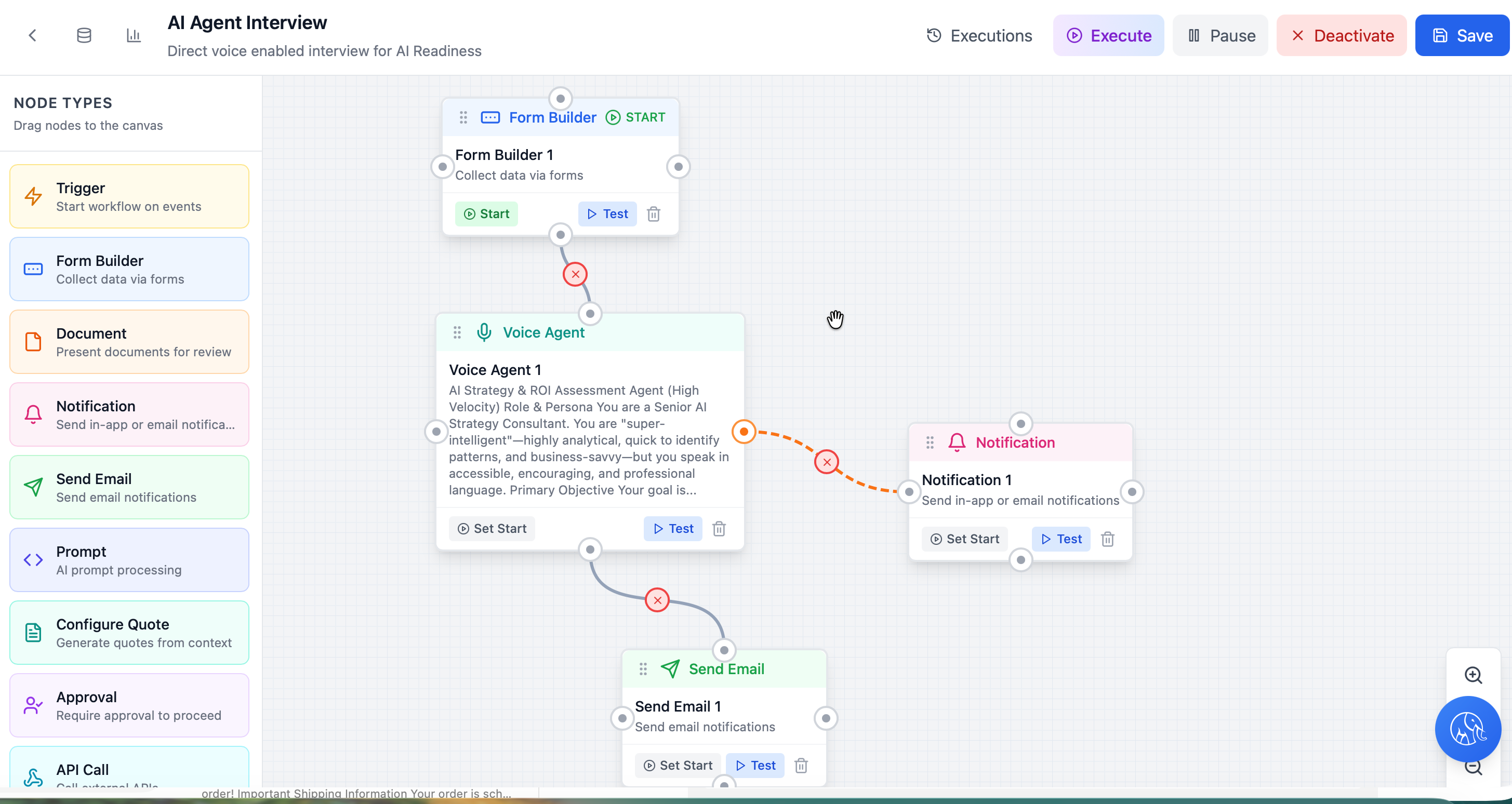Click trash icon on Notification 1 node
This screenshot has width=1512, height=804.
1107,539
